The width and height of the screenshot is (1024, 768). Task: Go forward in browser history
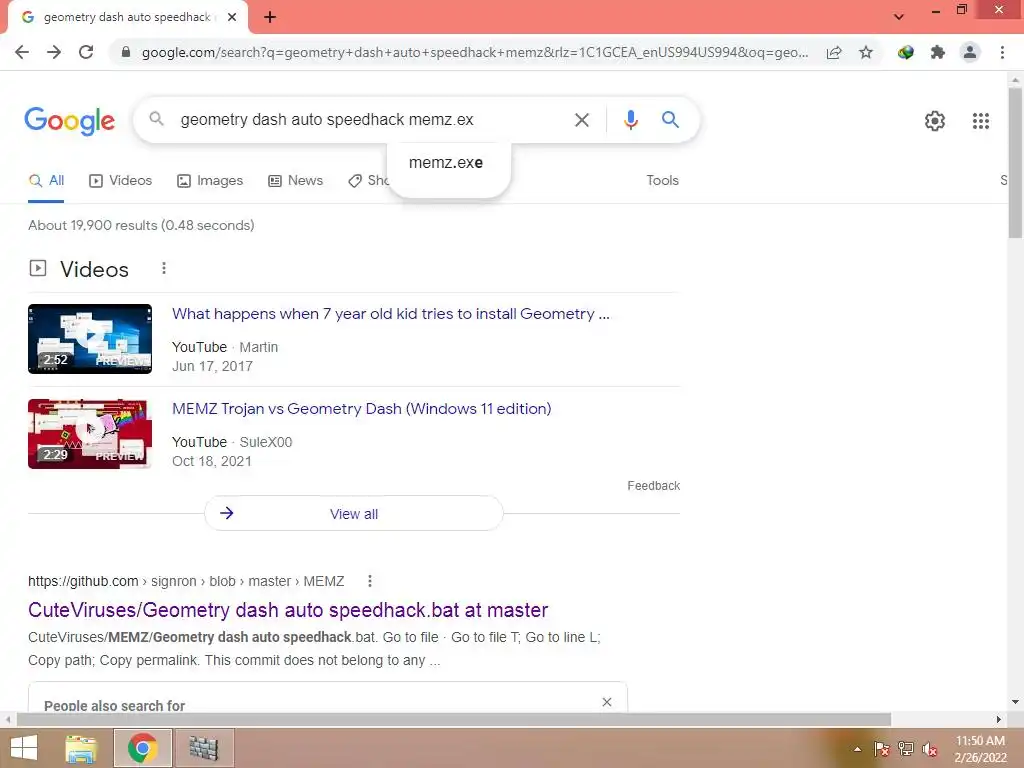click(x=54, y=52)
